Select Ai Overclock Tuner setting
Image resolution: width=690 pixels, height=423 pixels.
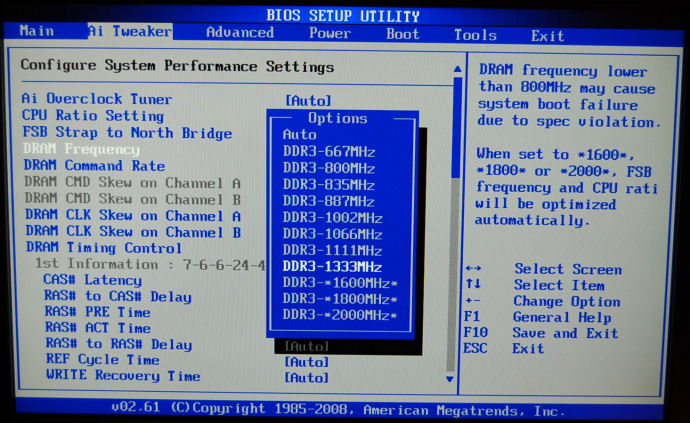tap(97, 99)
